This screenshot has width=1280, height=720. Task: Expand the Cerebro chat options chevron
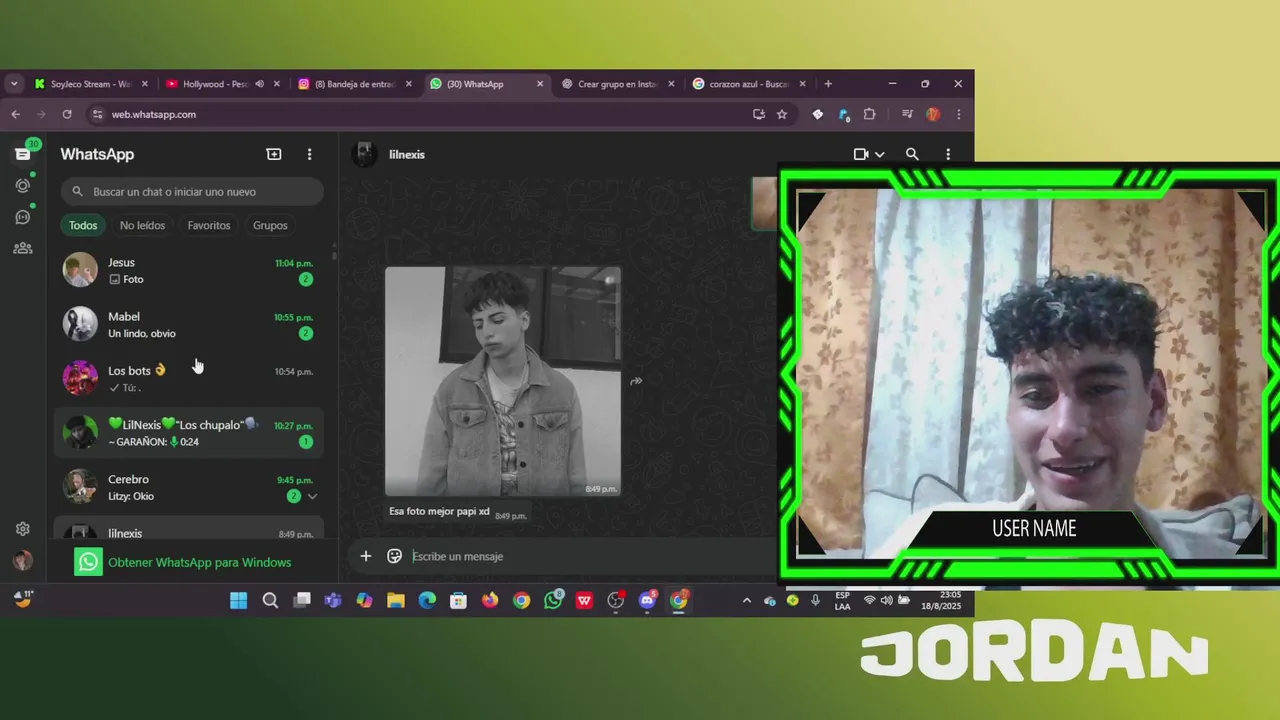pyautogui.click(x=312, y=496)
